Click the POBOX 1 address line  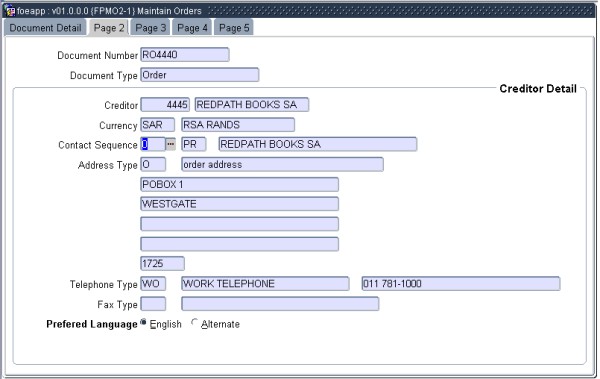pyautogui.click(x=240, y=185)
